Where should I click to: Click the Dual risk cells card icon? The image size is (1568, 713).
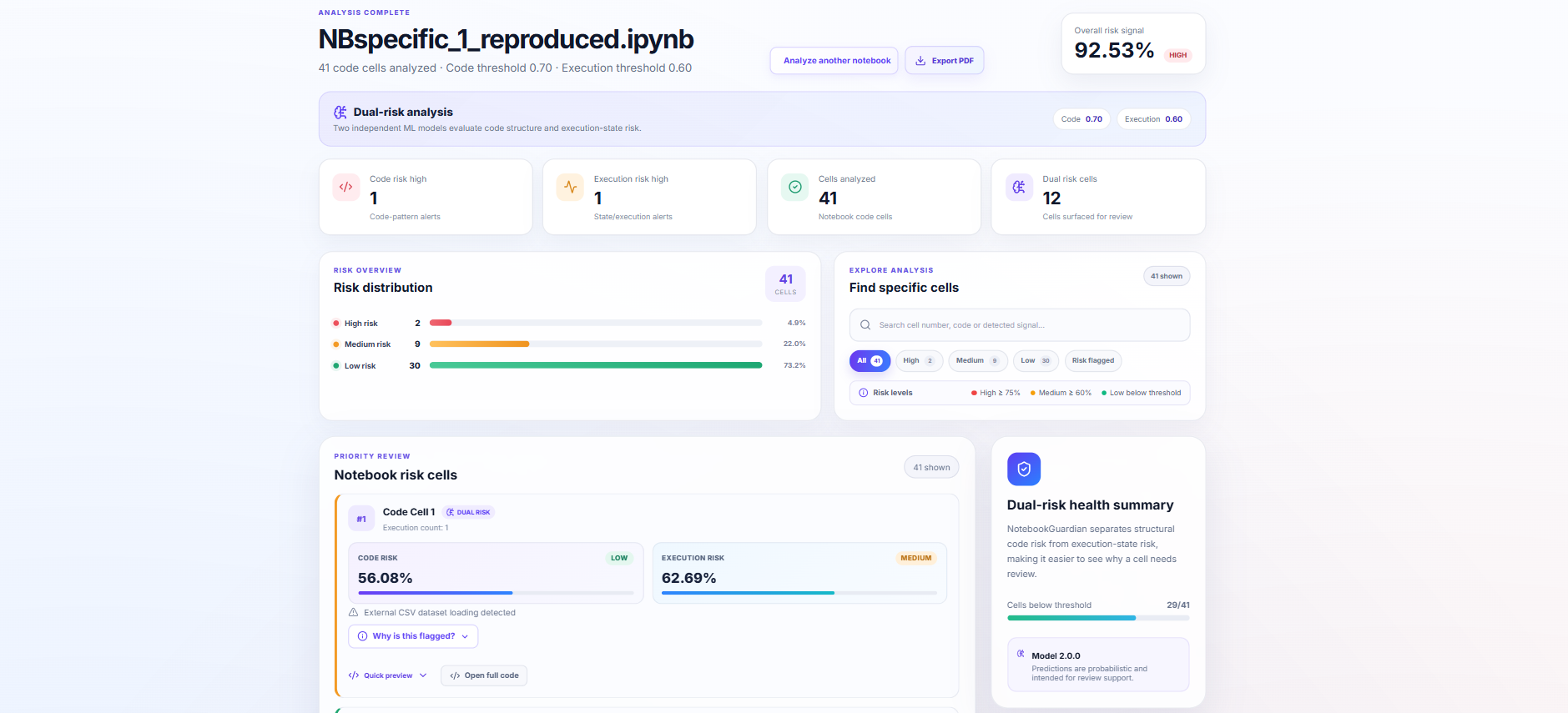coord(1019,187)
